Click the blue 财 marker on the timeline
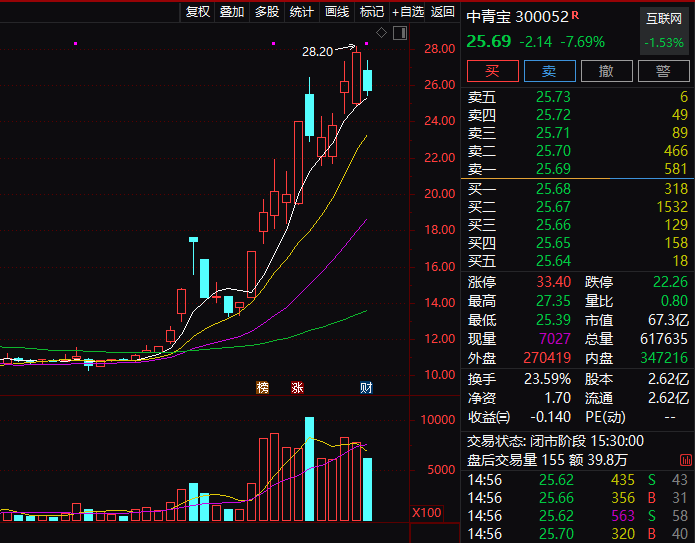 click(x=366, y=387)
